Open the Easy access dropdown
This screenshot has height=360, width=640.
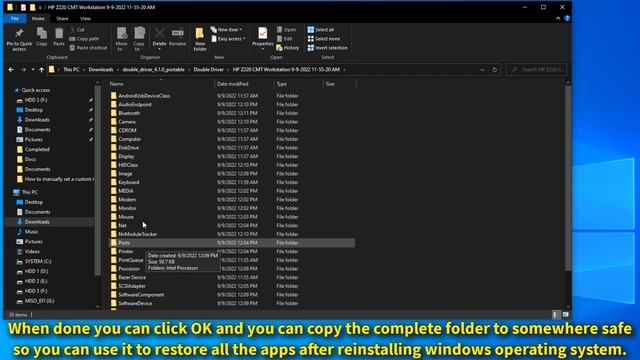(x=228, y=39)
